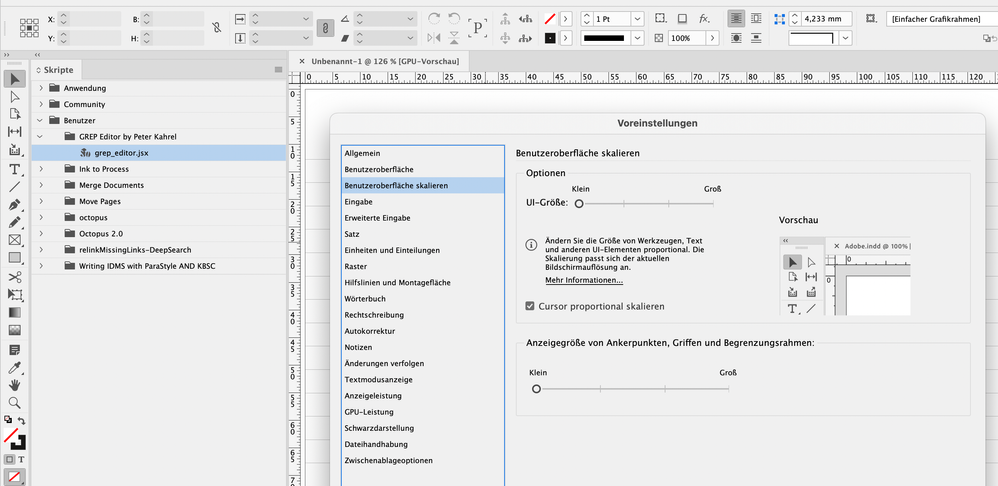Open the Eingabe preferences section
Viewport: 998px width, 486px height.
click(358, 202)
